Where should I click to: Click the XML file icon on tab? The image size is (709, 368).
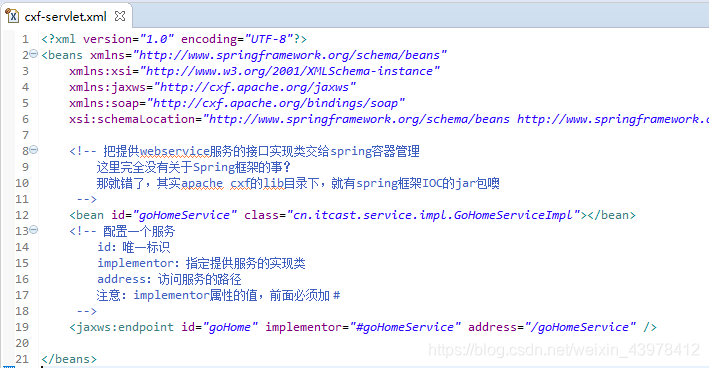pos(13,16)
